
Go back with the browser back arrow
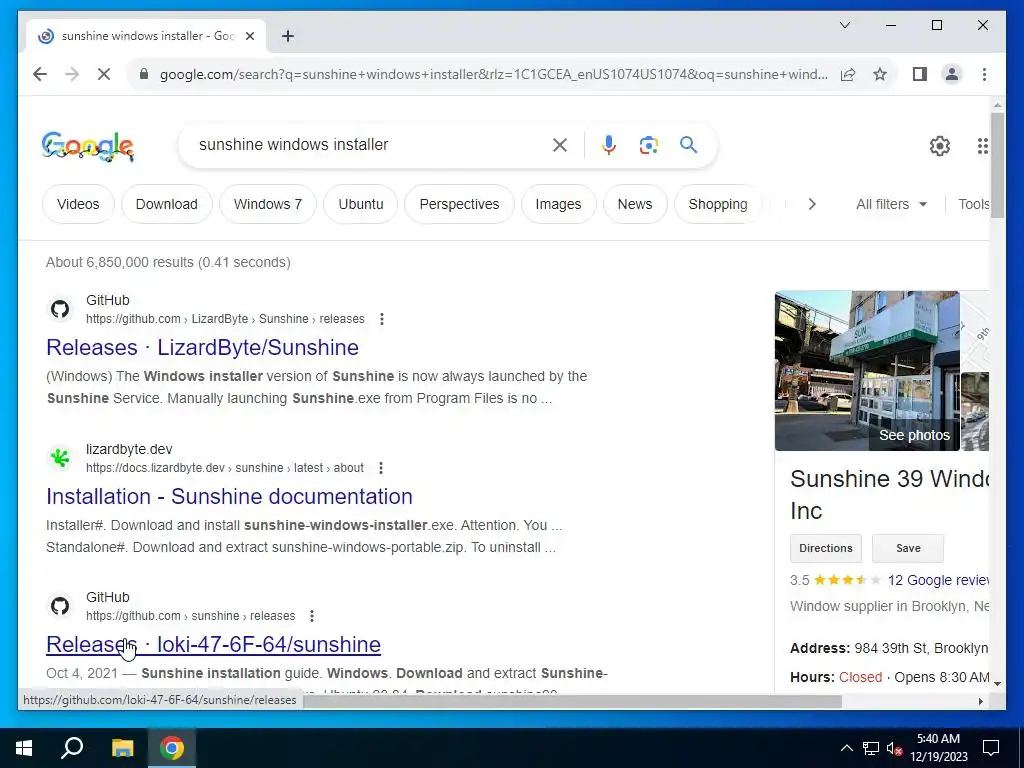[x=40, y=74]
